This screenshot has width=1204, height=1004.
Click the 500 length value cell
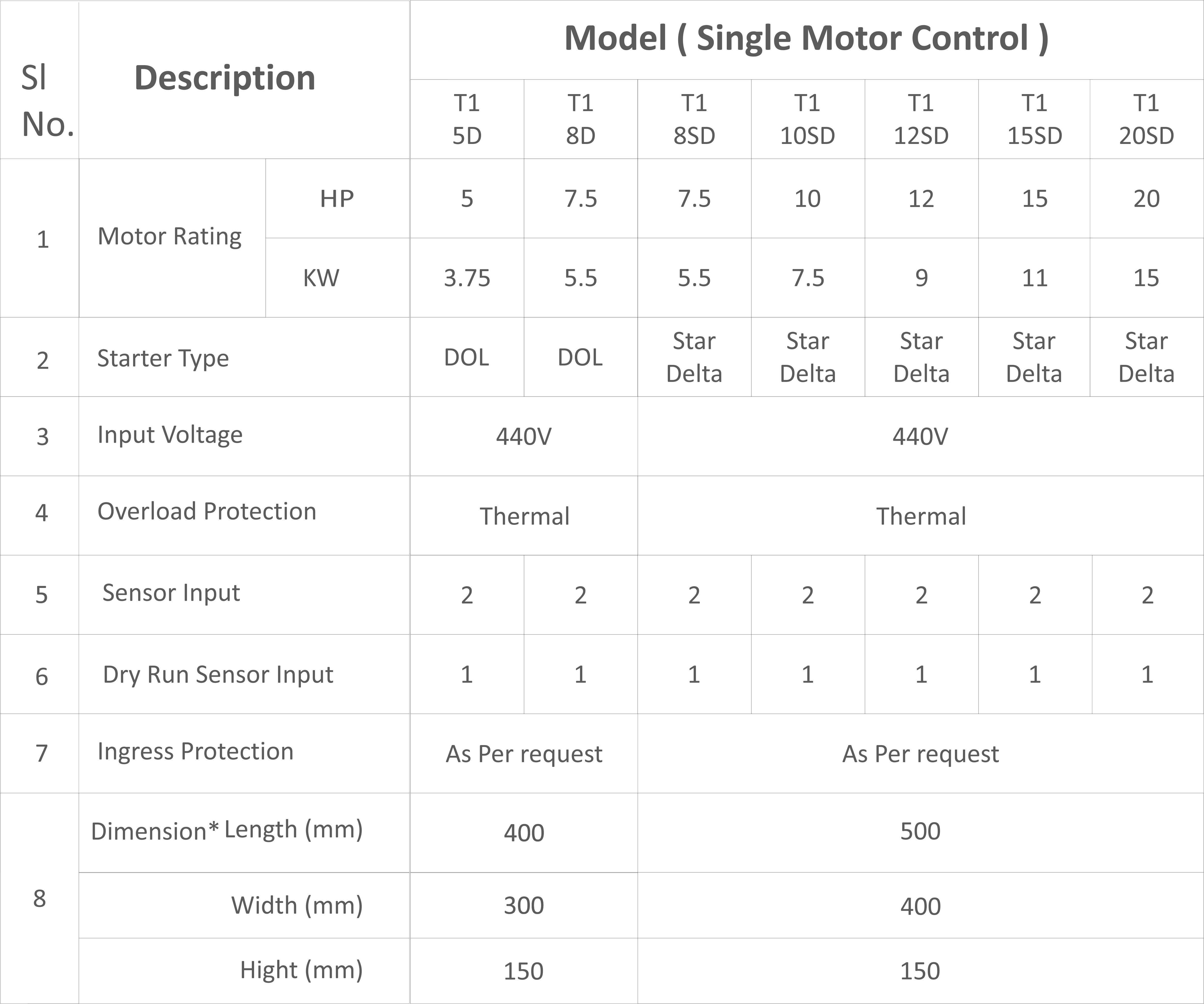pos(920,832)
